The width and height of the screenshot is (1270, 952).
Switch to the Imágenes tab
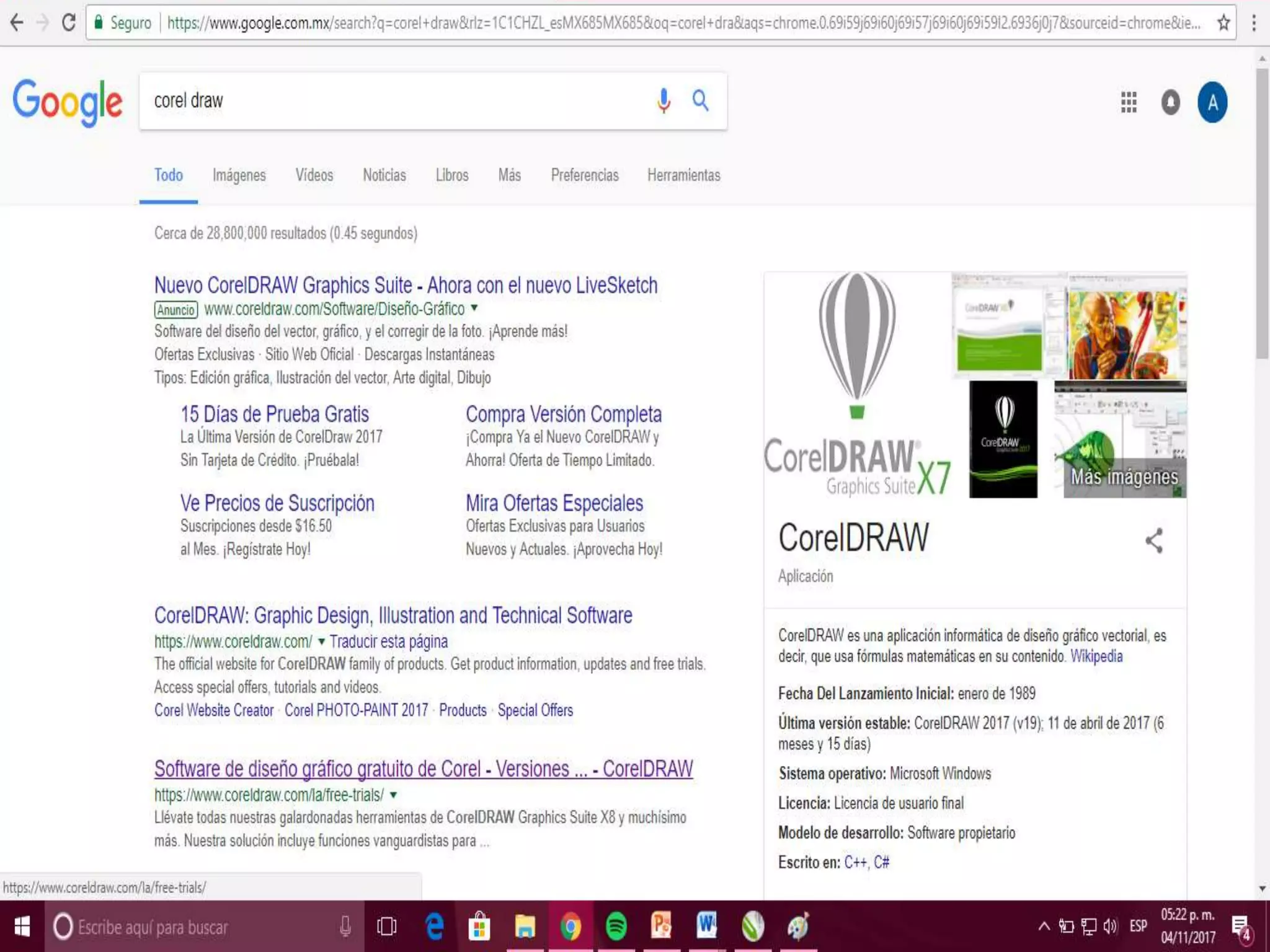click(x=239, y=175)
